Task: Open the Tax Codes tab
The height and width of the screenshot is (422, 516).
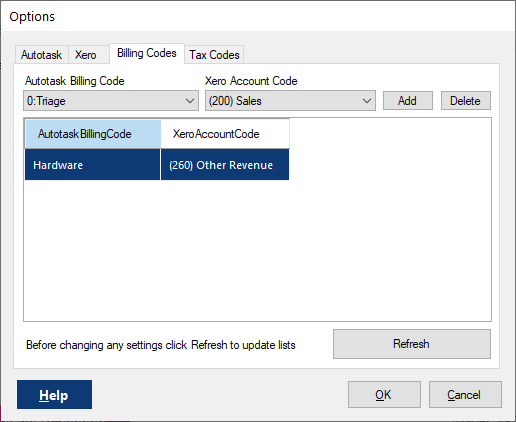Action: pos(214,55)
